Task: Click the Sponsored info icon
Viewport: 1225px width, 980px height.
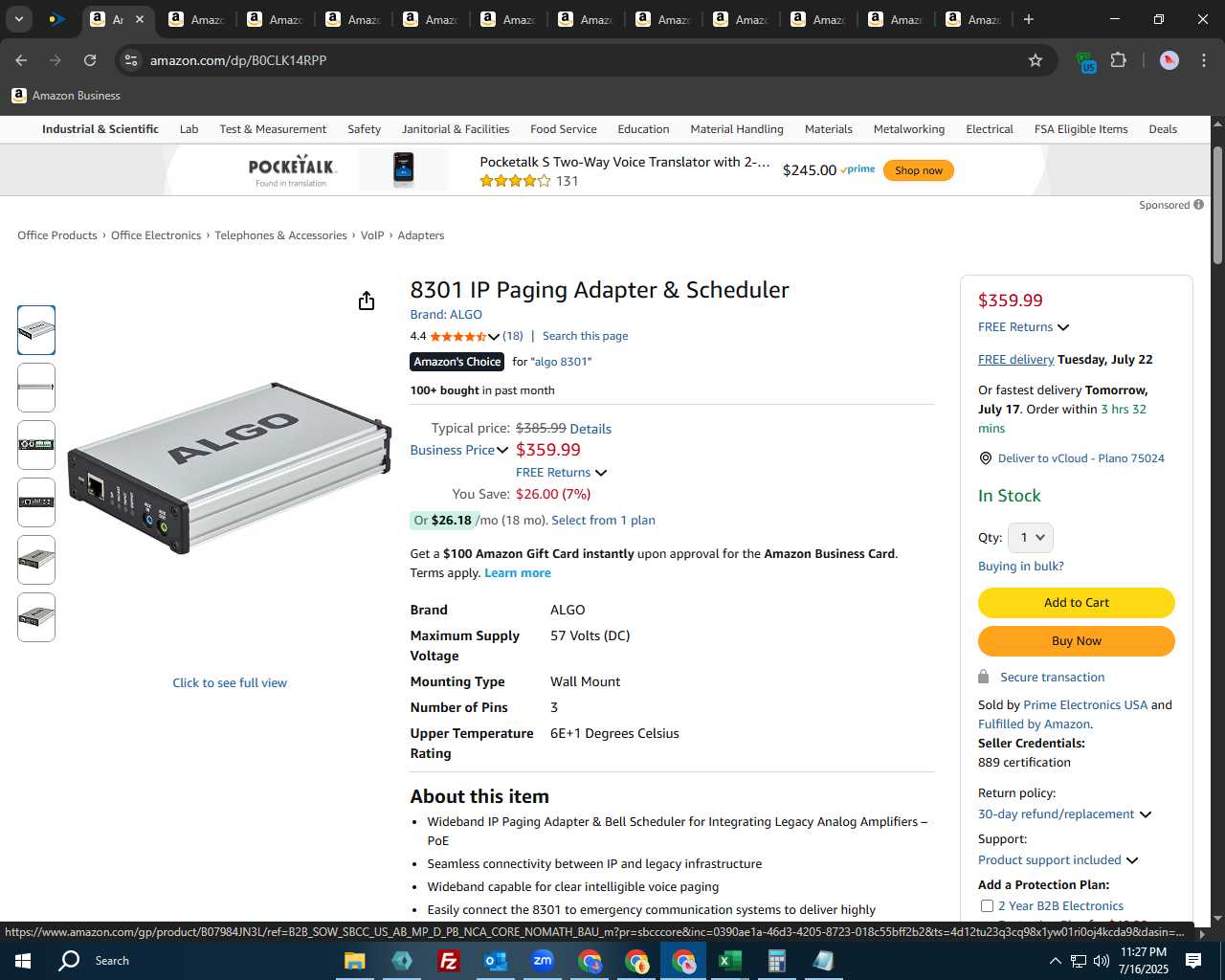Action: pyautogui.click(x=1199, y=205)
